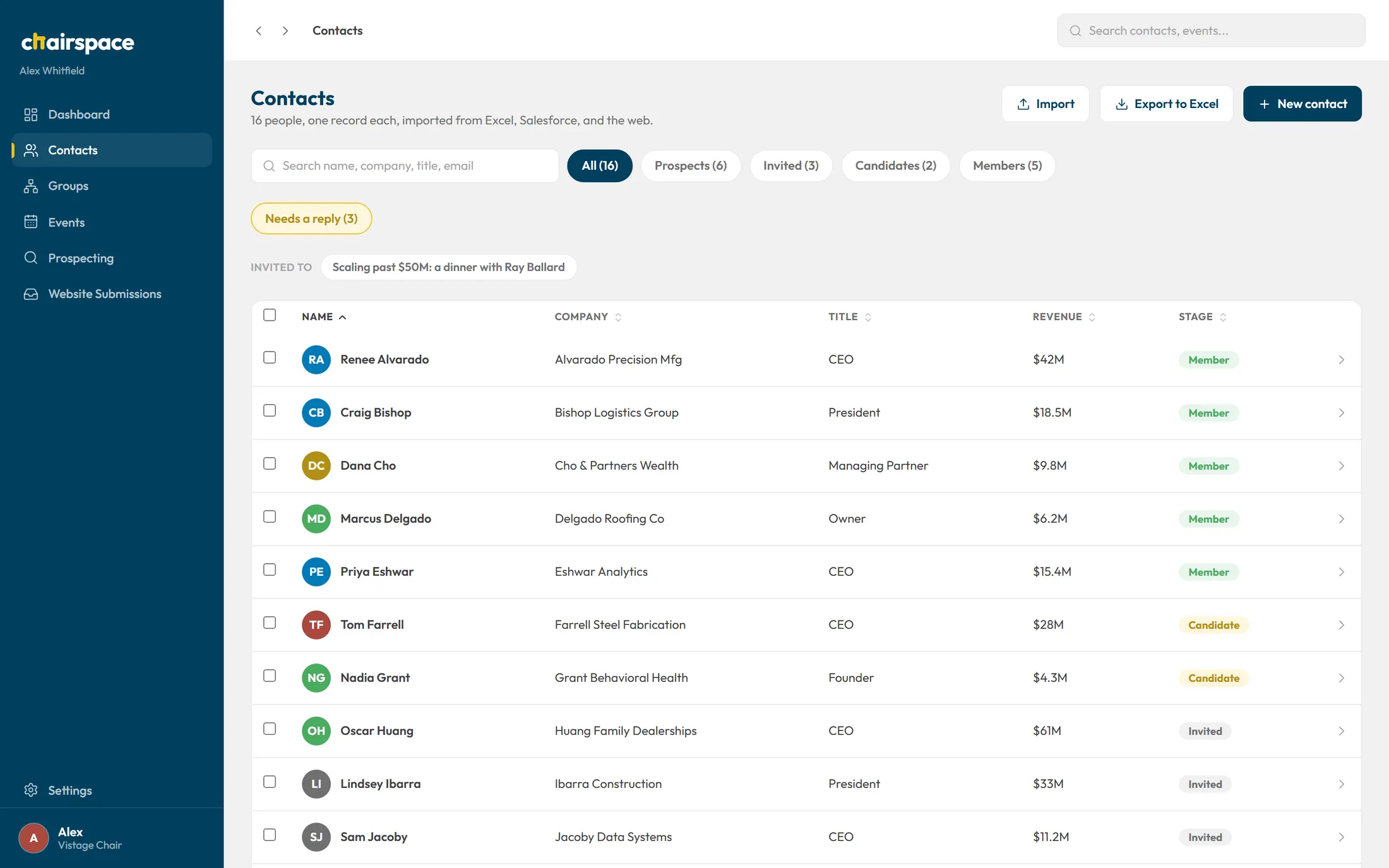This screenshot has height=868, width=1389.
Task: Click Renee Alvarado's RA avatar
Action: [316, 359]
